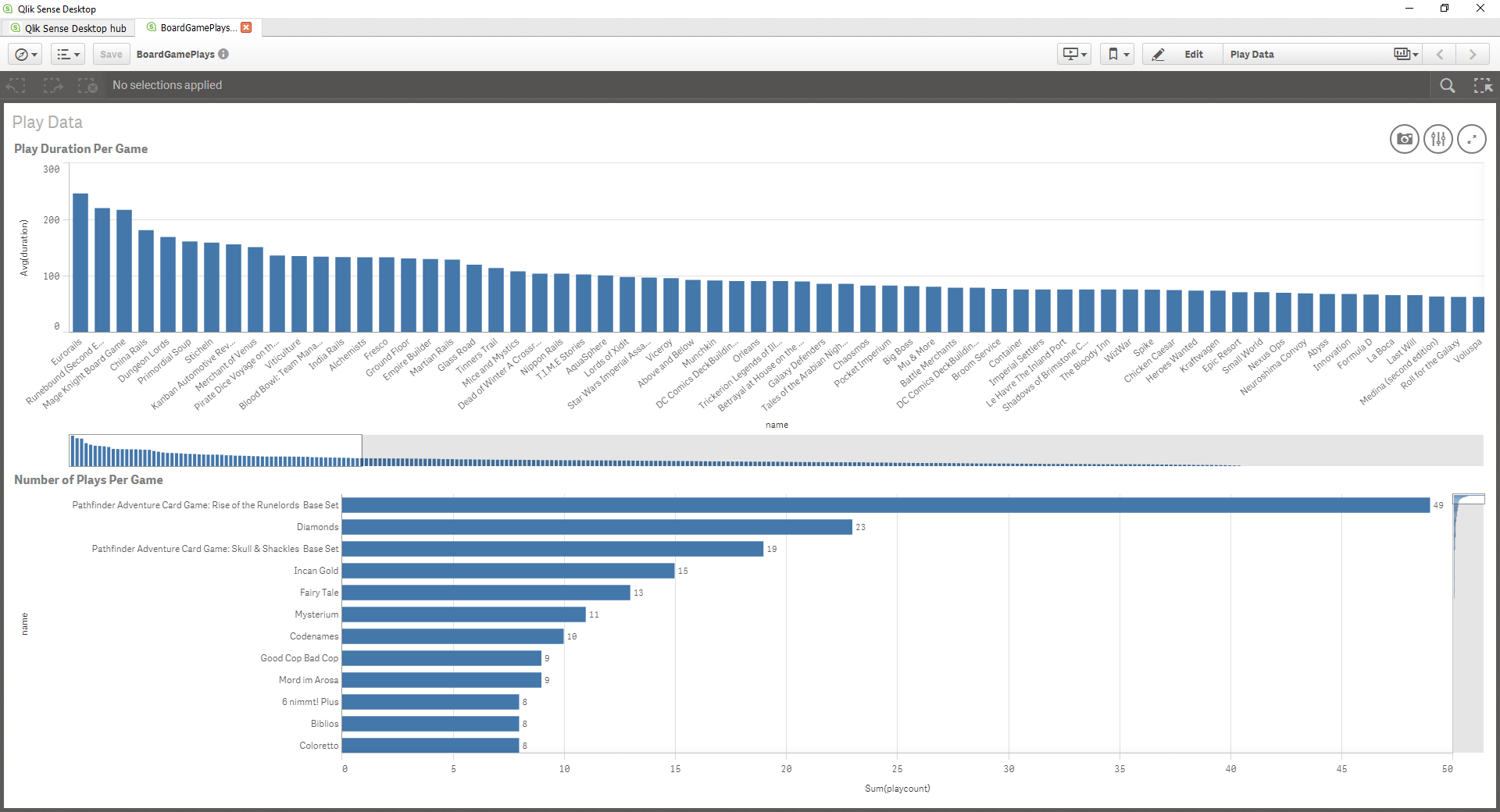Click the sheets overview icon

click(x=1402, y=54)
